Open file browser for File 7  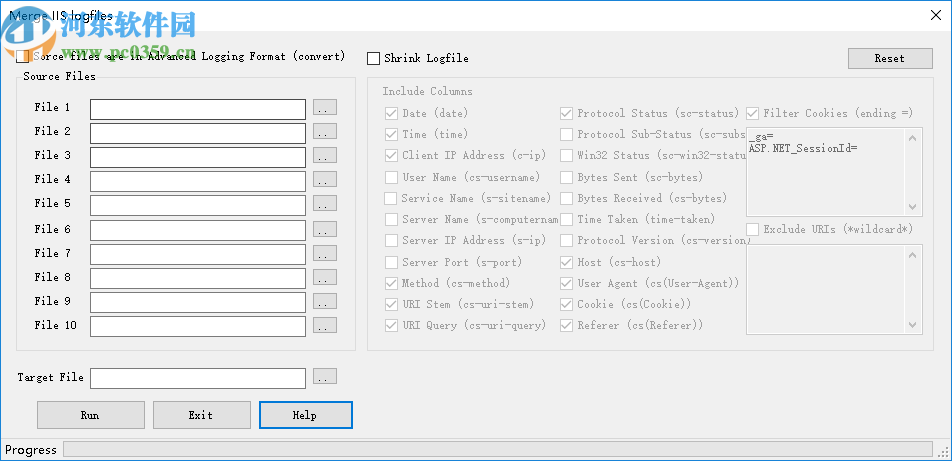325,253
